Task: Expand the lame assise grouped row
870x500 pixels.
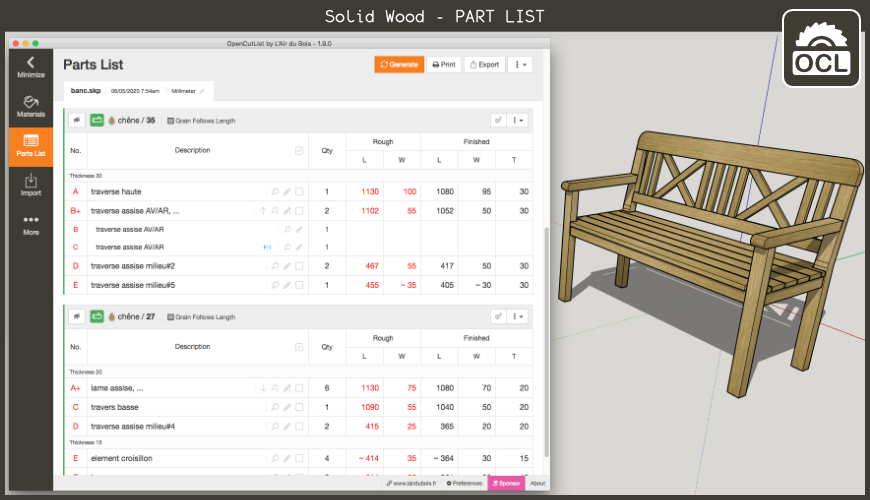Action: 263,388
